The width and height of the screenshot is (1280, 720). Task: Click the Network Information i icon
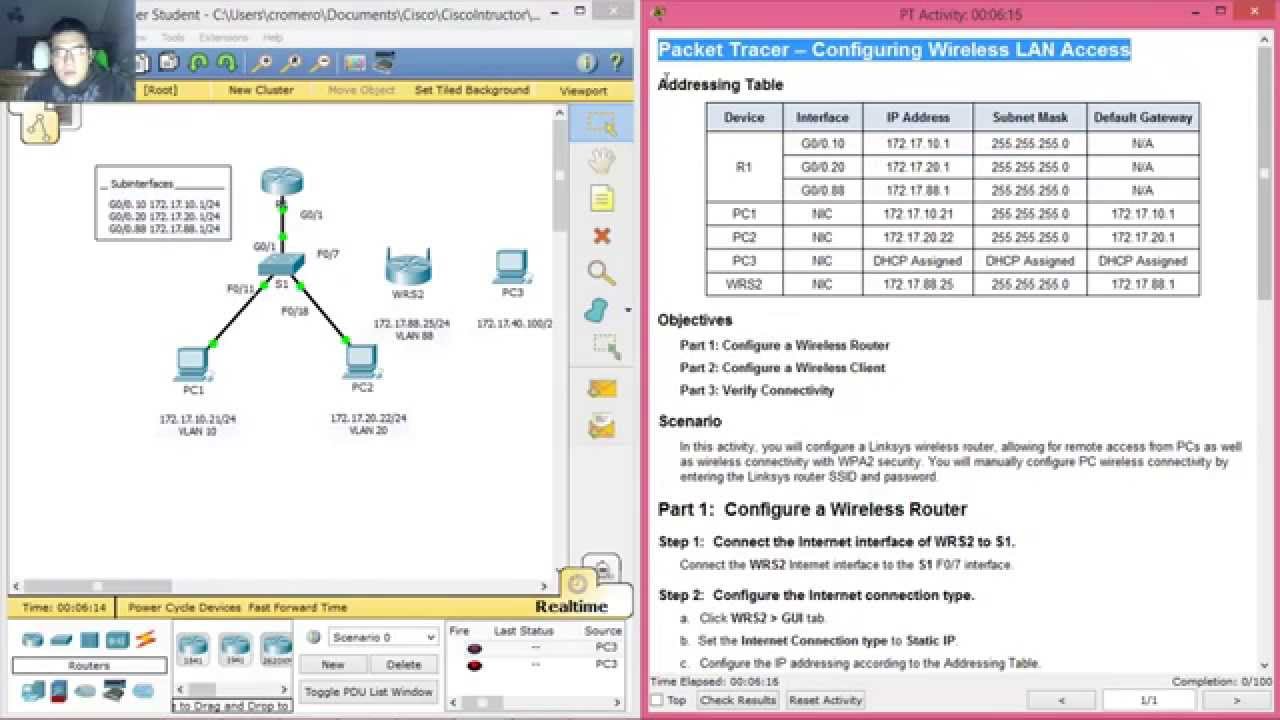(x=587, y=63)
